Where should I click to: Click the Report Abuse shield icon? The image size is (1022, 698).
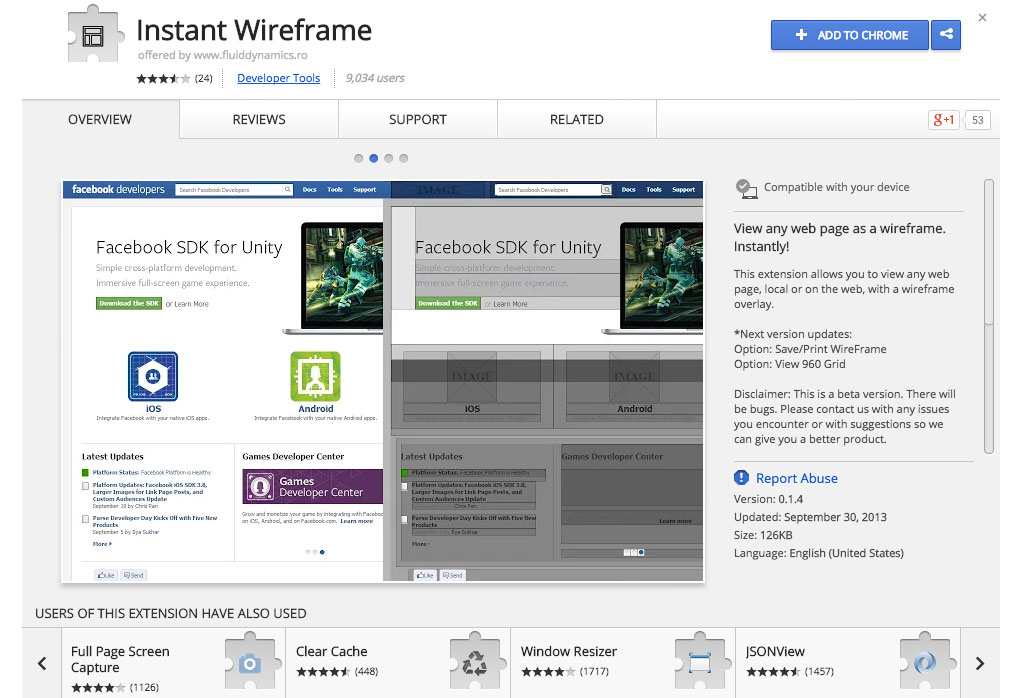tap(741, 478)
